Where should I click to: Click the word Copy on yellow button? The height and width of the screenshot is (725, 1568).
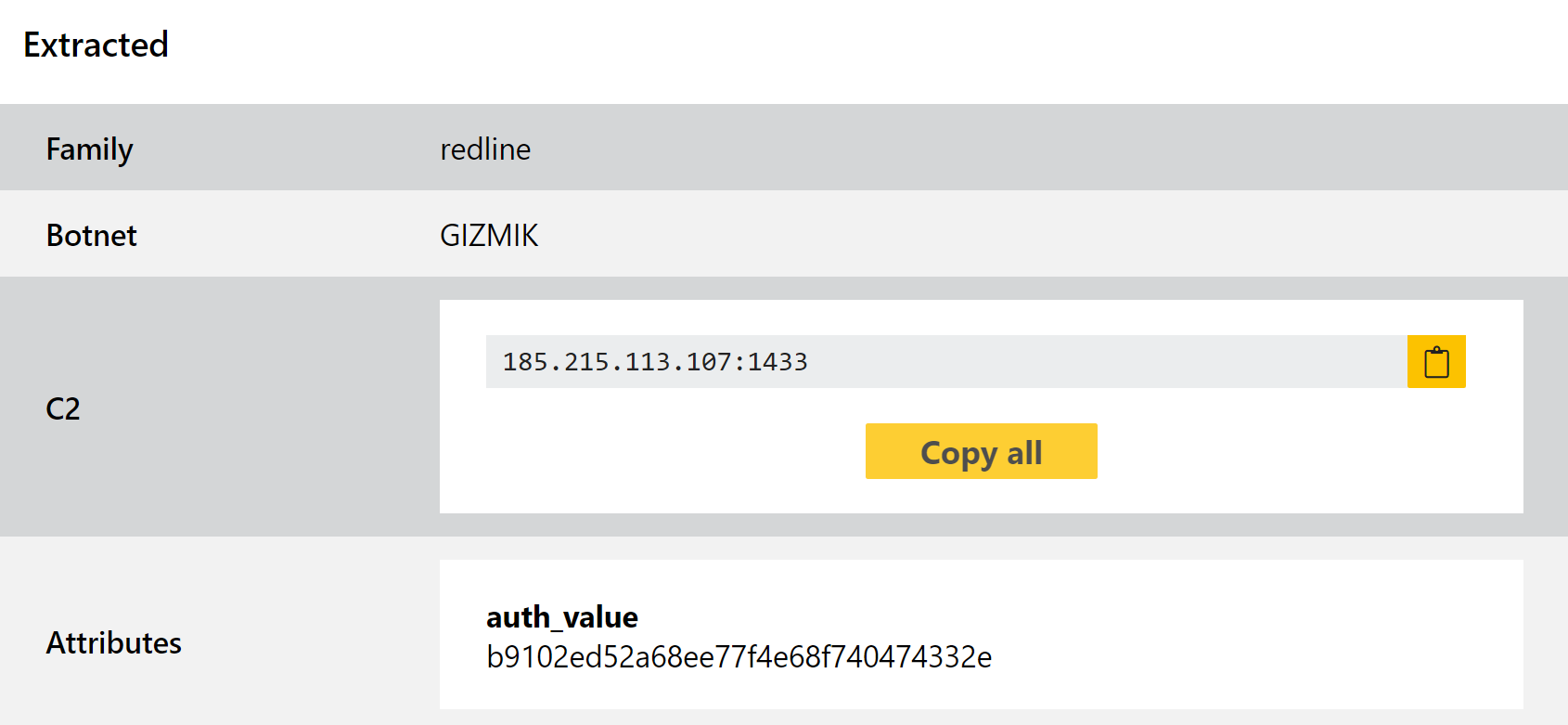(959, 453)
